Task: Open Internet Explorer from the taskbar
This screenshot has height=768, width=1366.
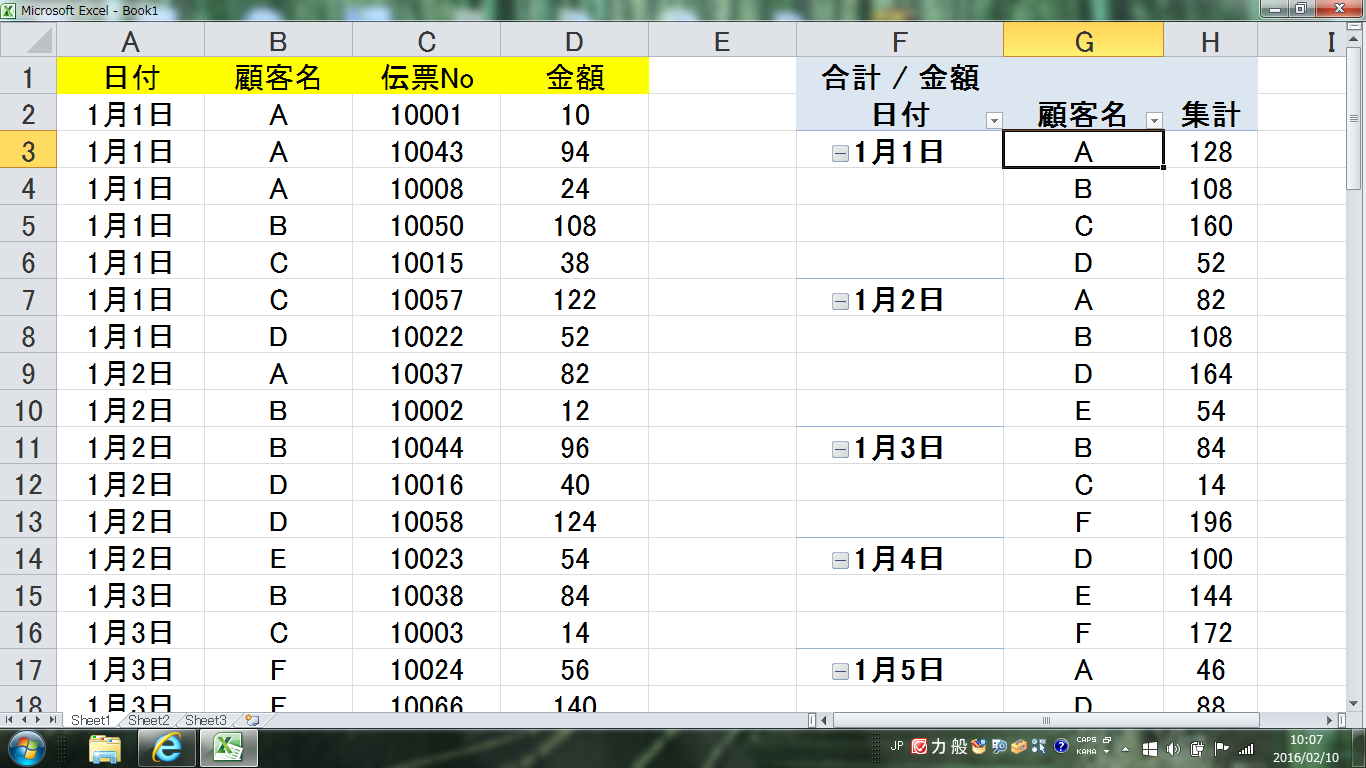Action: (x=167, y=747)
